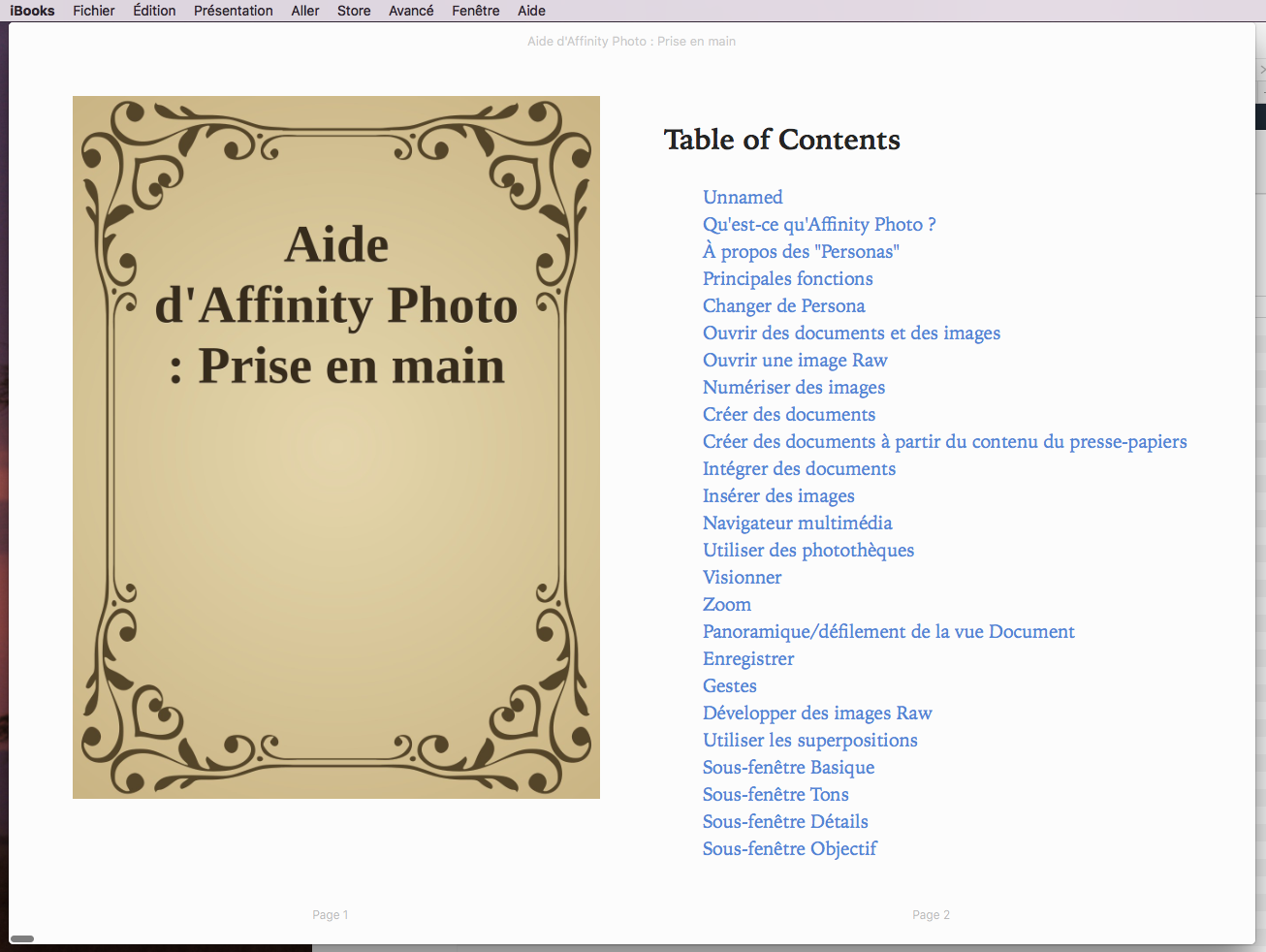Open 'Utiliser les superpositions' chapter
The width and height of the screenshot is (1266, 952).
click(810, 740)
